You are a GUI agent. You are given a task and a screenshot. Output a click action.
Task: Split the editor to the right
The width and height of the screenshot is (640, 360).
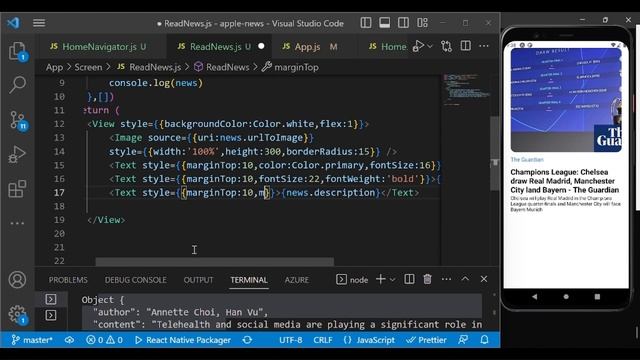point(465,46)
